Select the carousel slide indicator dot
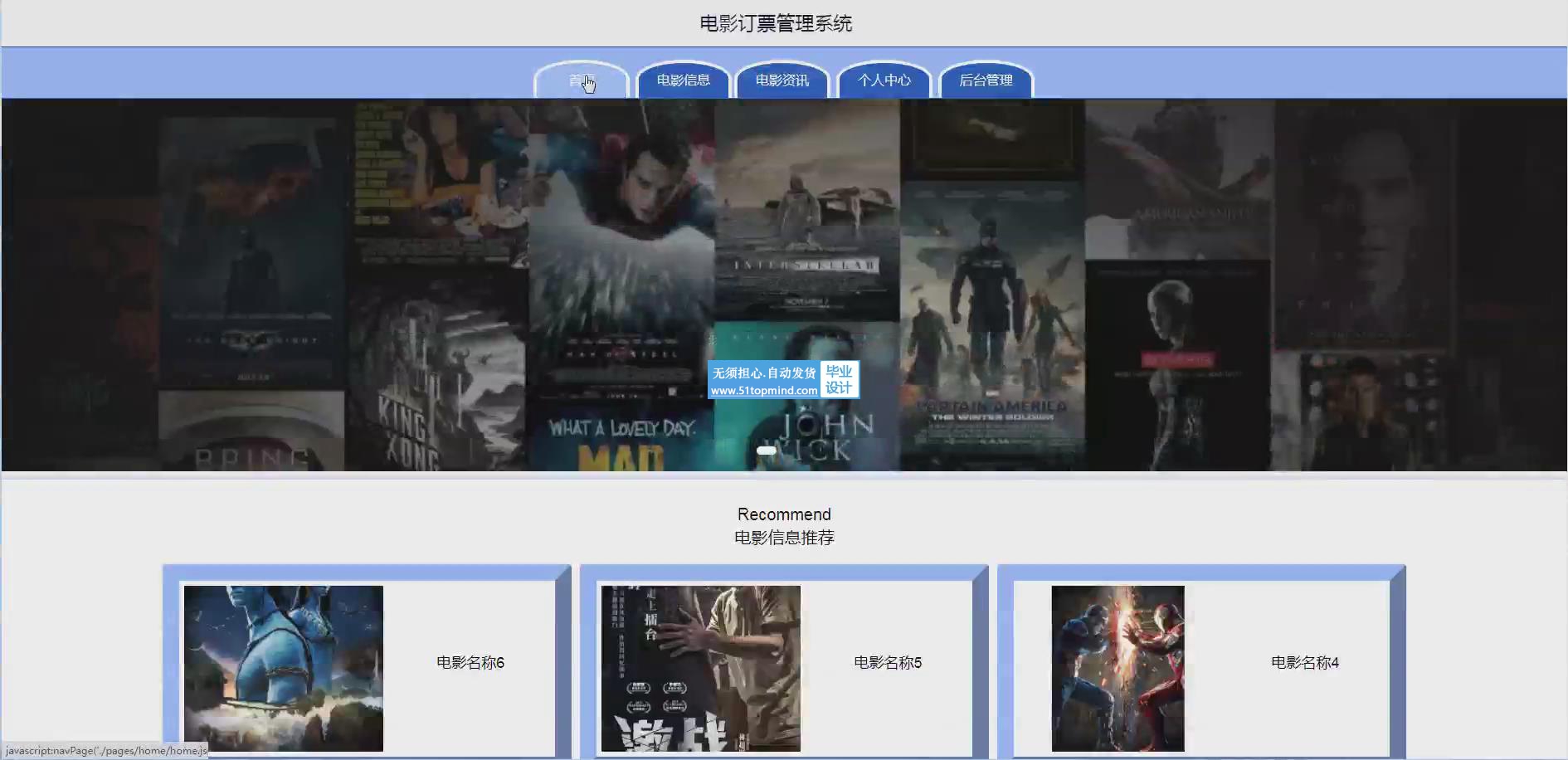This screenshot has height=760, width=1568. [767, 451]
